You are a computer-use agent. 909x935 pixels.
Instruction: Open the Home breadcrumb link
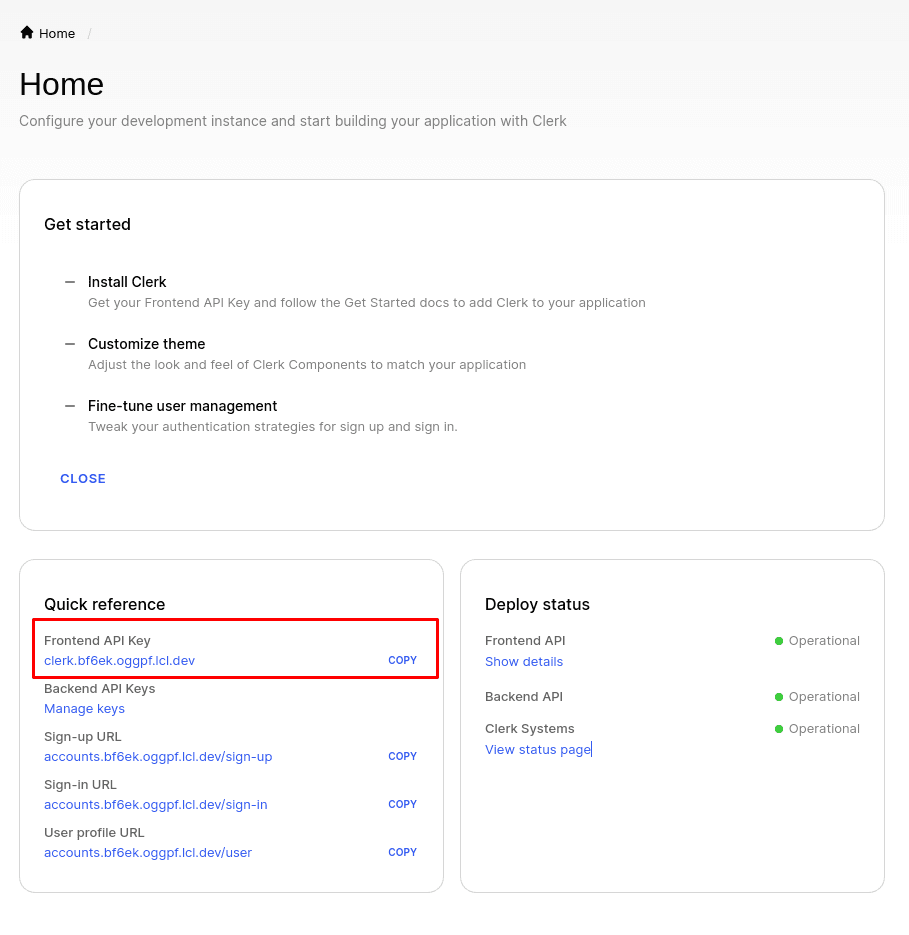coord(57,33)
